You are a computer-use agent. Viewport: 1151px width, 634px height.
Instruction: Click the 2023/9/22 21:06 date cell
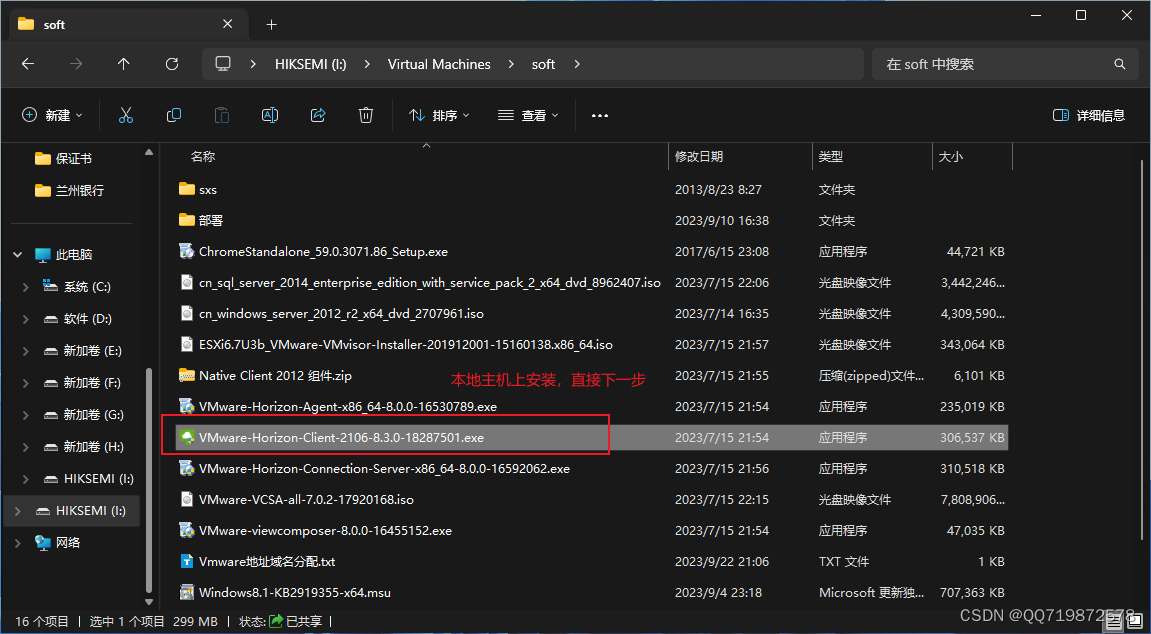tap(722, 561)
